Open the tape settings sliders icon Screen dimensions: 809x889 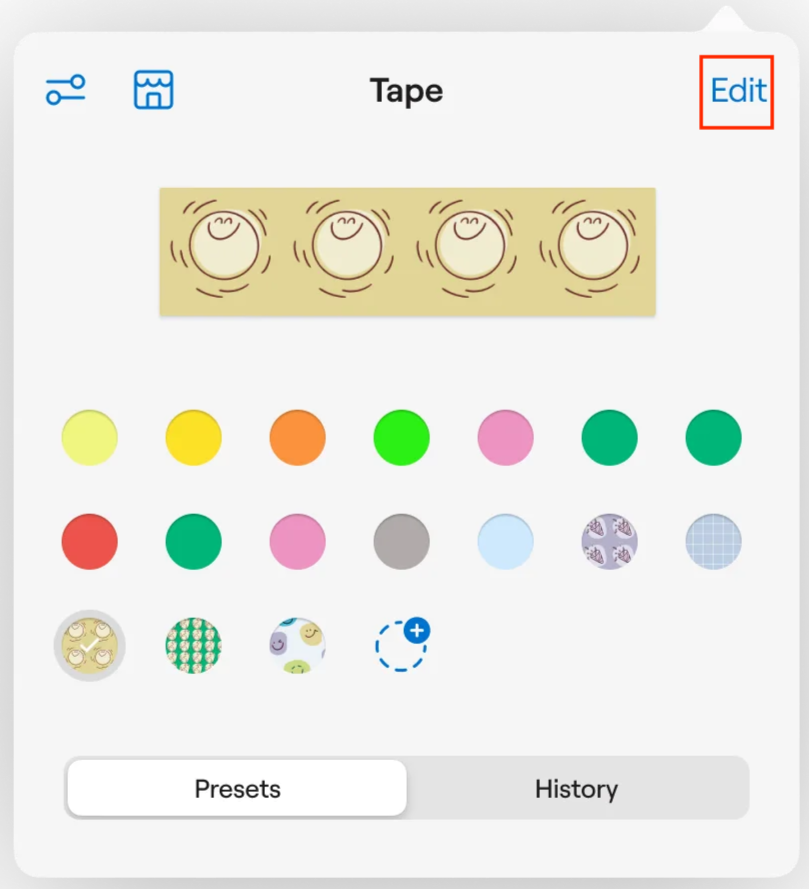click(x=66, y=90)
